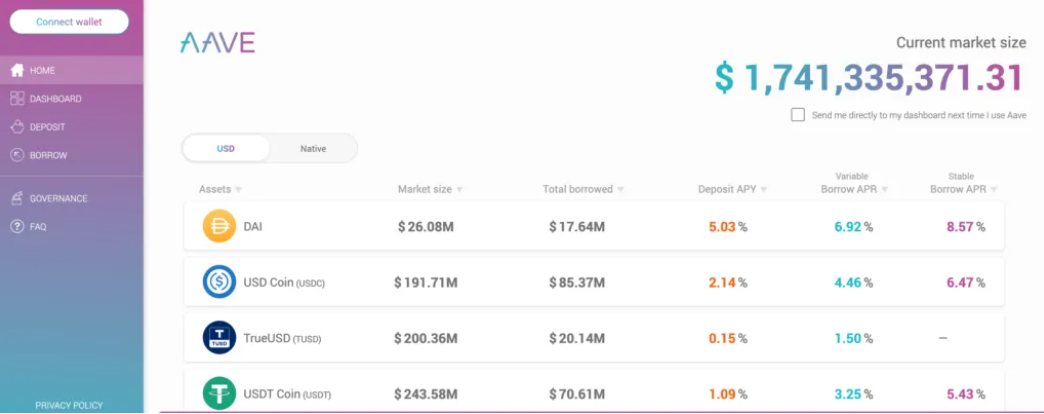Screen dimensions: 1044x414
Task: Sort by Total borrowed column
Action: point(621,190)
